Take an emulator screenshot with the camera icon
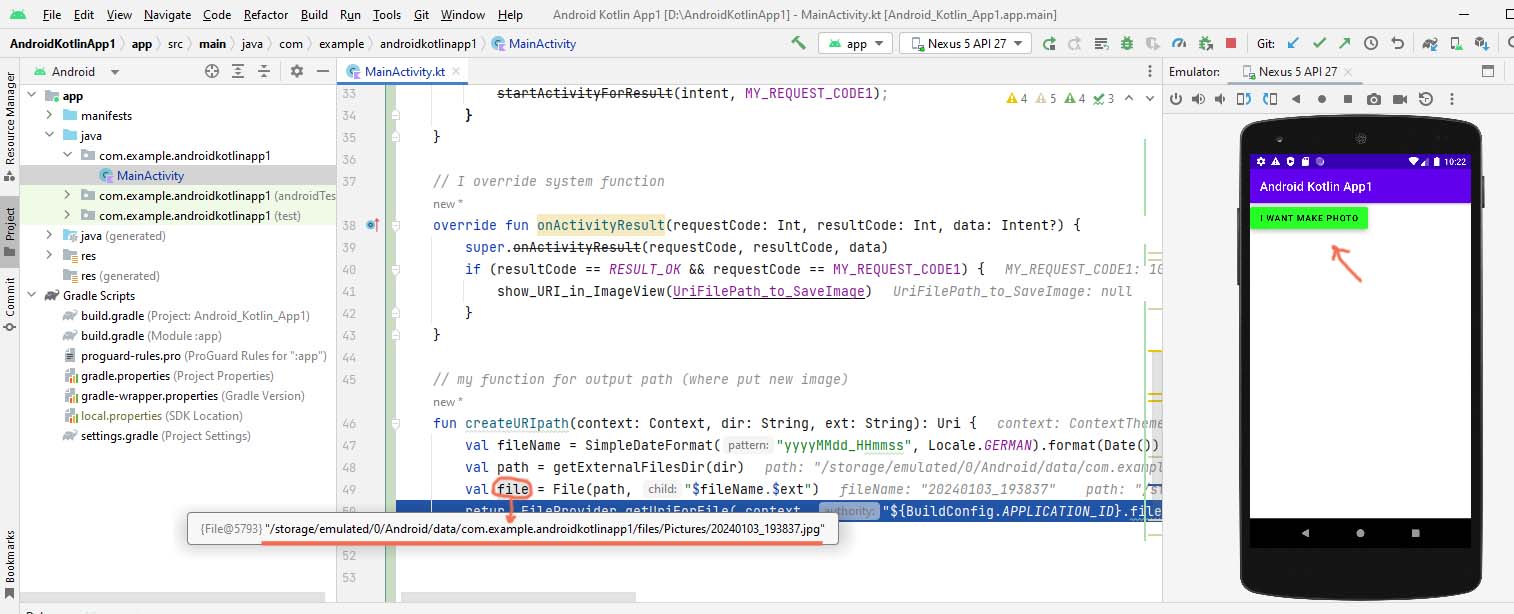Image resolution: width=1514 pixels, height=614 pixels. [x=1374, y=99]
